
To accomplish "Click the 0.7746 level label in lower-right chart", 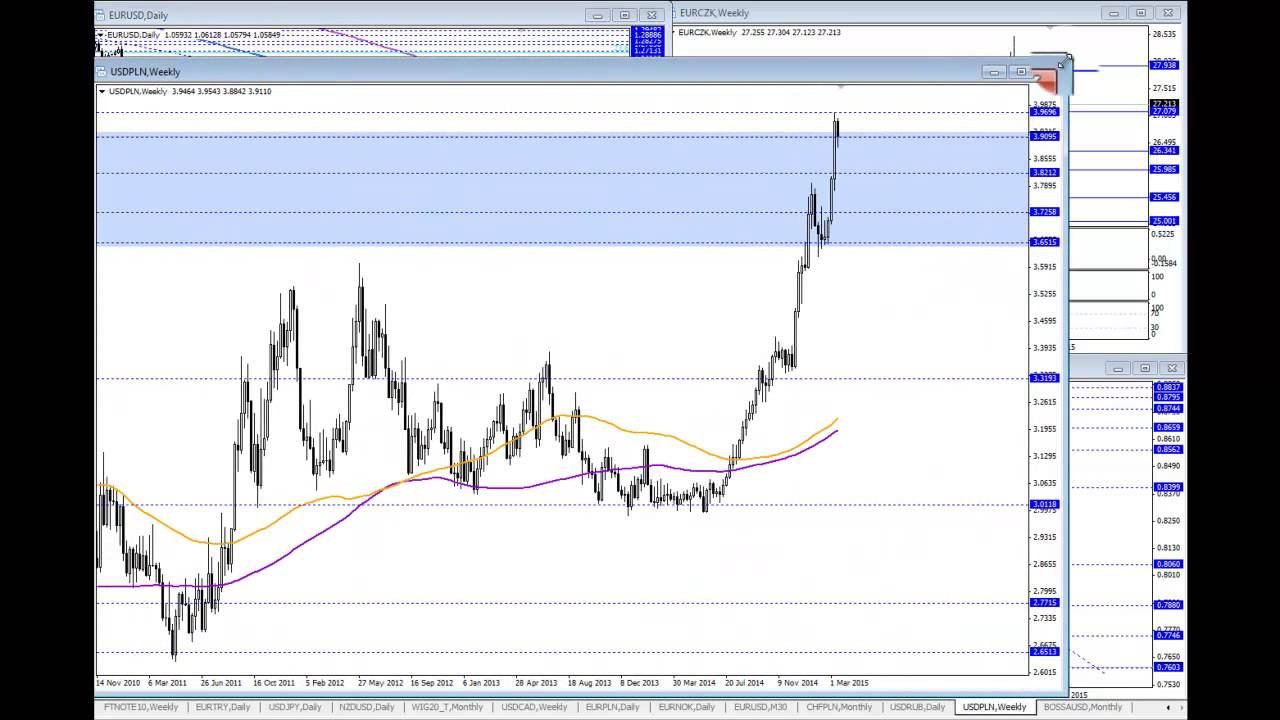I will click(x=1168, y=636).
